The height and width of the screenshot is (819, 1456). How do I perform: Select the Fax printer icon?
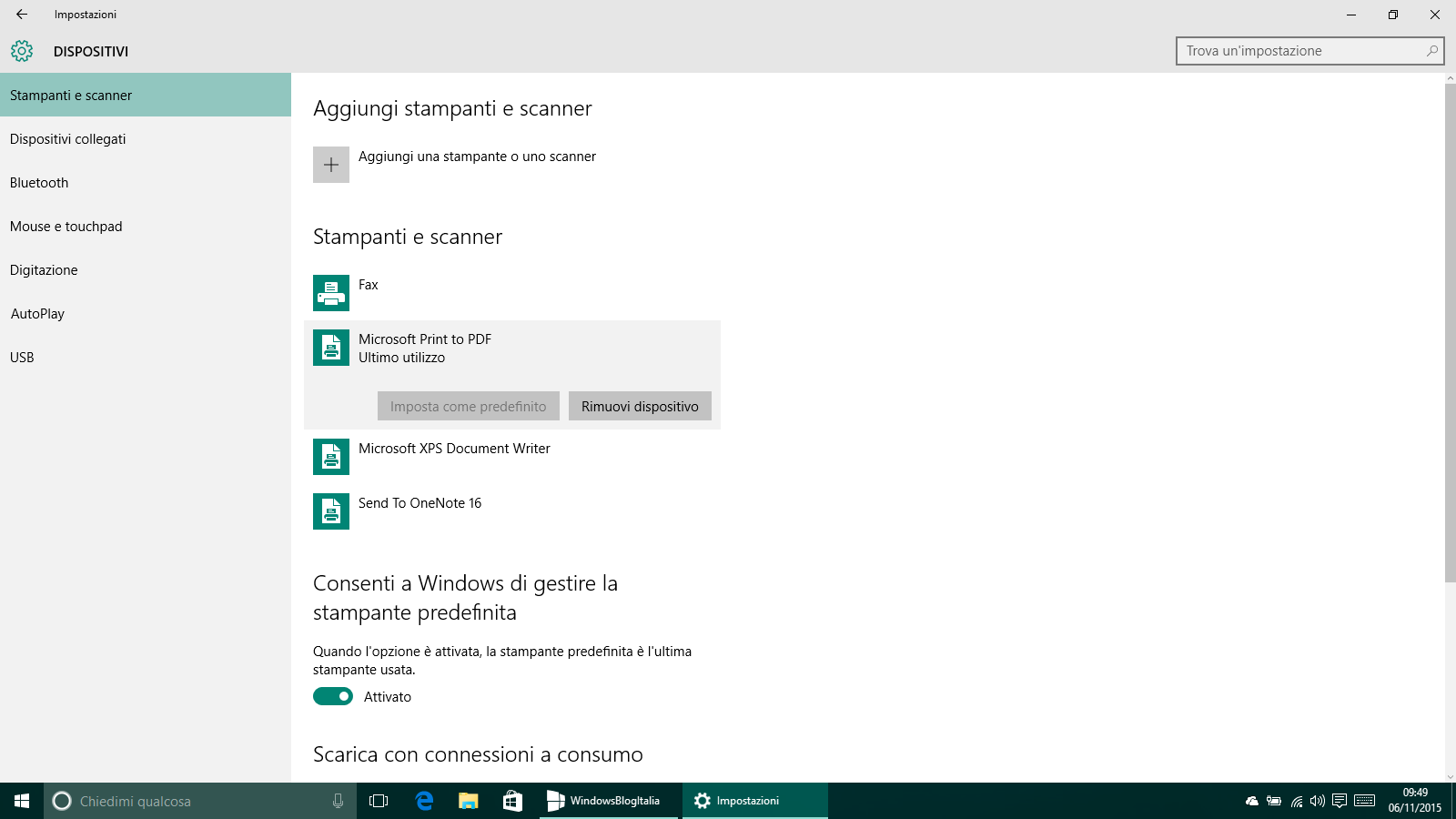click(331, 293)
